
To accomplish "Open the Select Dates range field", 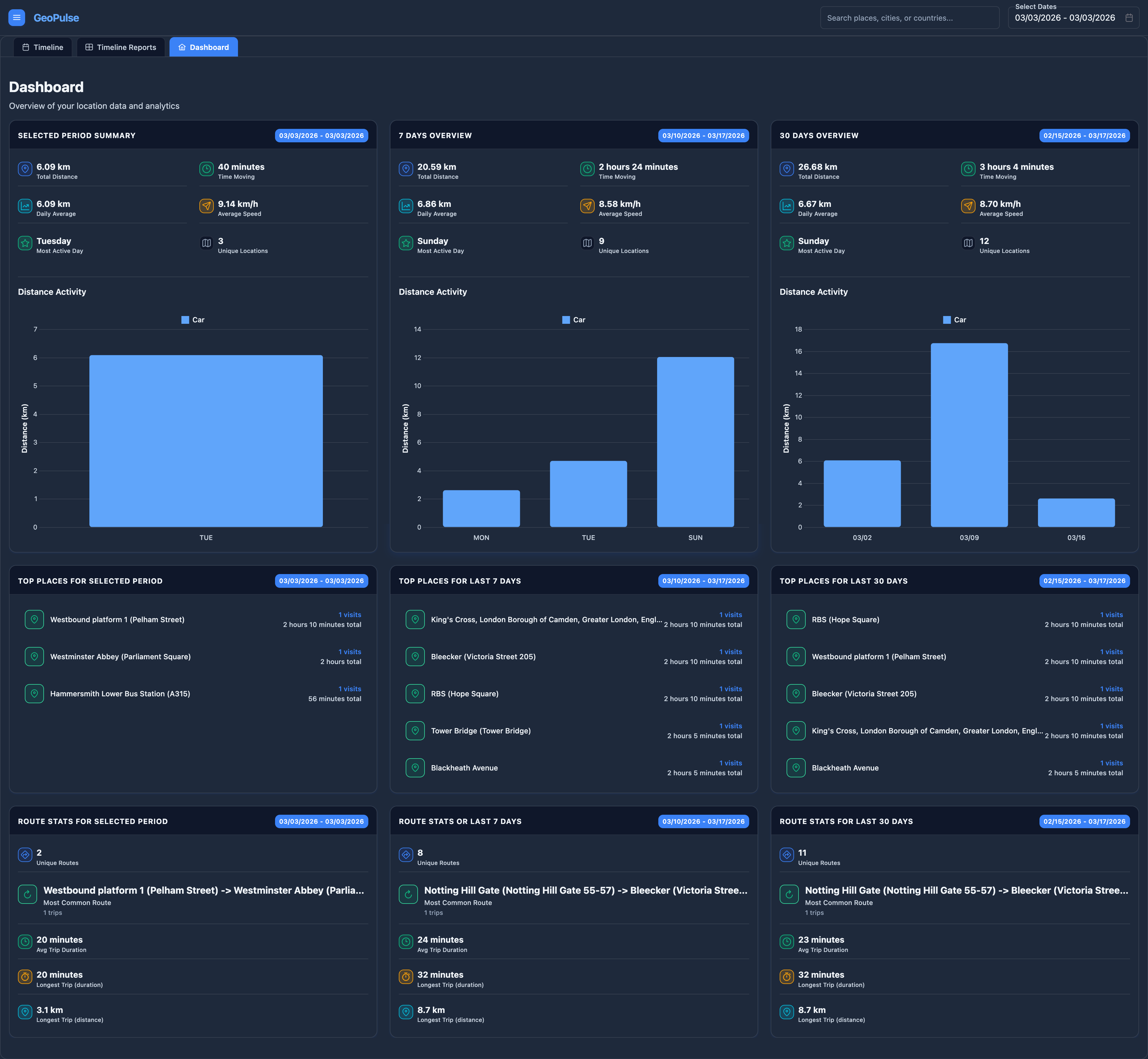I will coord(1074,18).
